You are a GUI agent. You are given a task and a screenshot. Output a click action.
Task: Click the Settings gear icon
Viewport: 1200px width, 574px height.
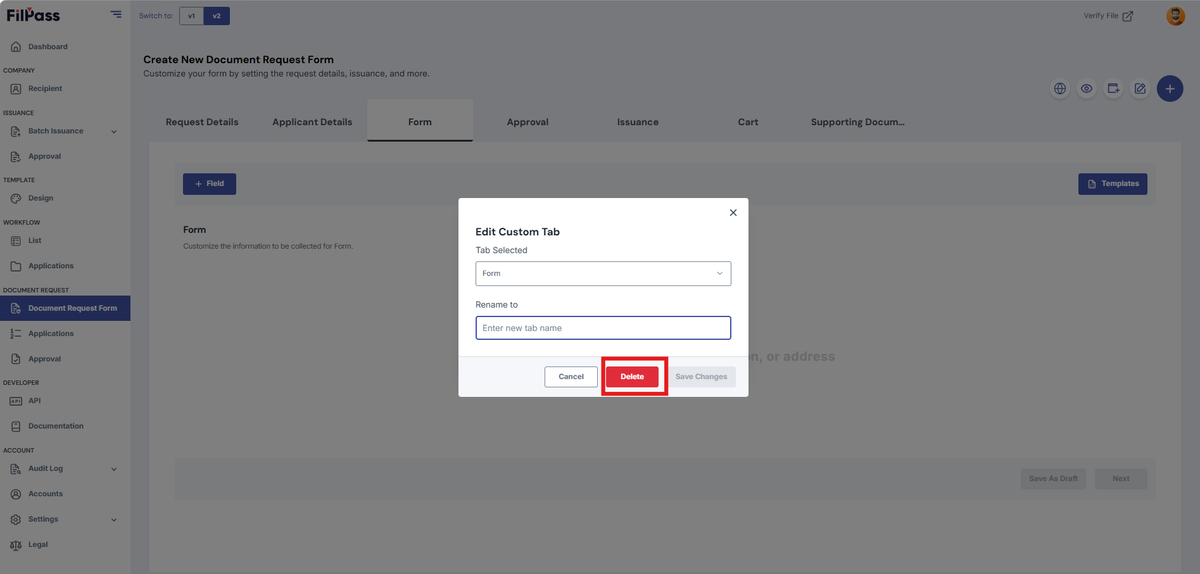(15, 520)
